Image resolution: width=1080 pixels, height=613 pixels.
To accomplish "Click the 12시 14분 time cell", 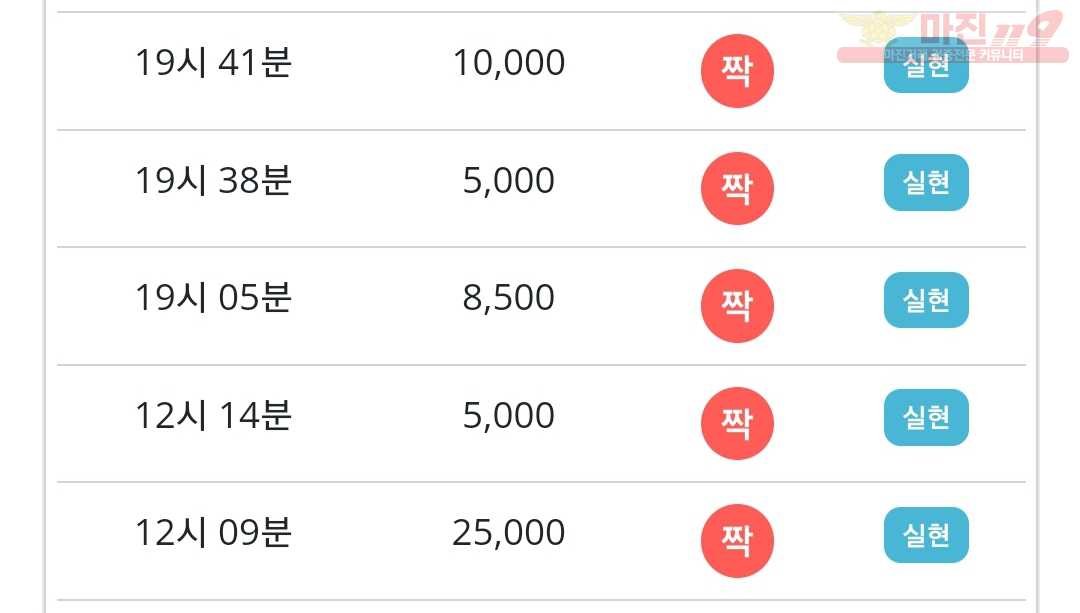I will pos(214,415).
